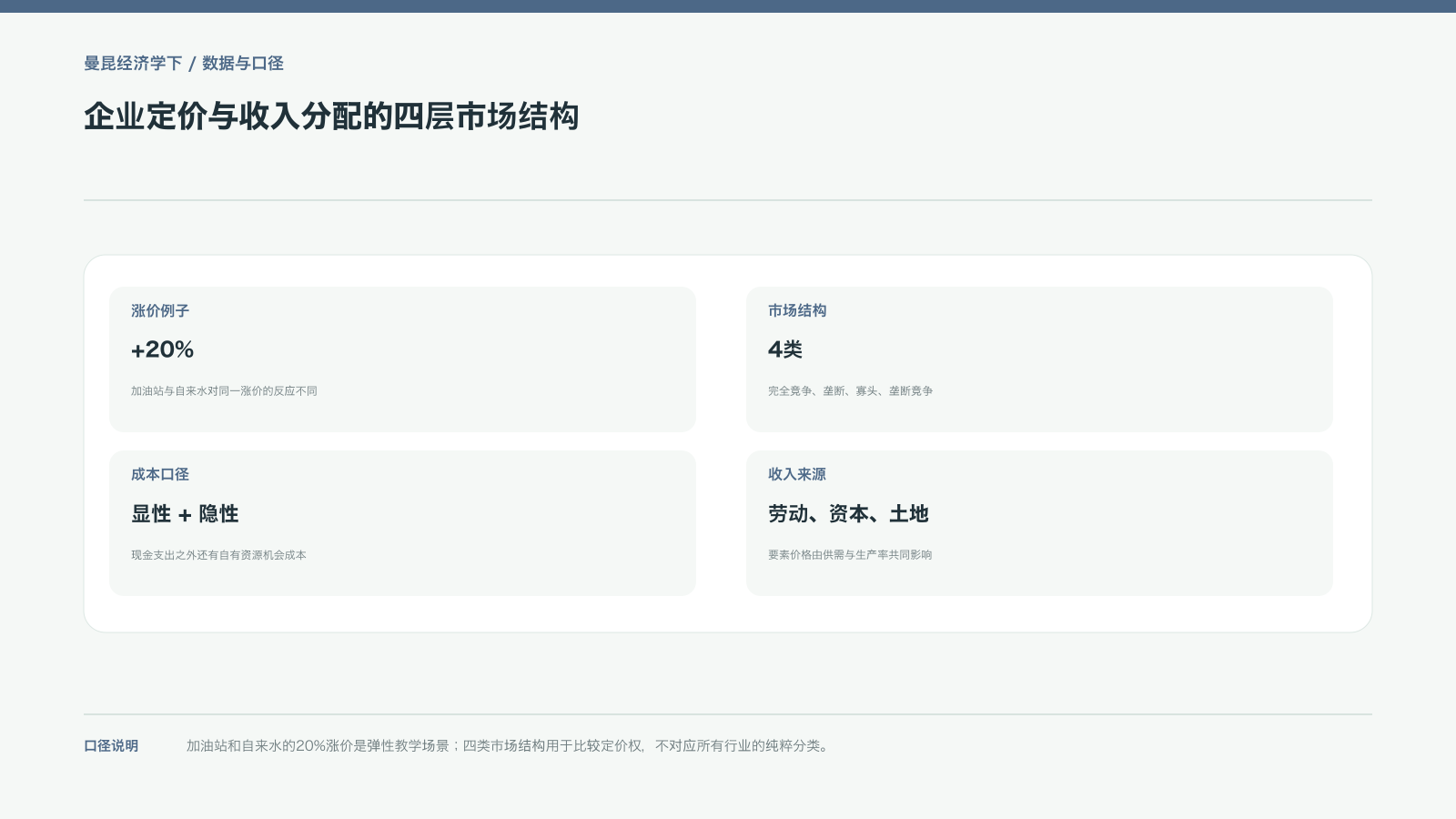Viewport: 1456px width, 819px height.
Task: Click the 收入来源 card label
Action: (x=797, y=474)
